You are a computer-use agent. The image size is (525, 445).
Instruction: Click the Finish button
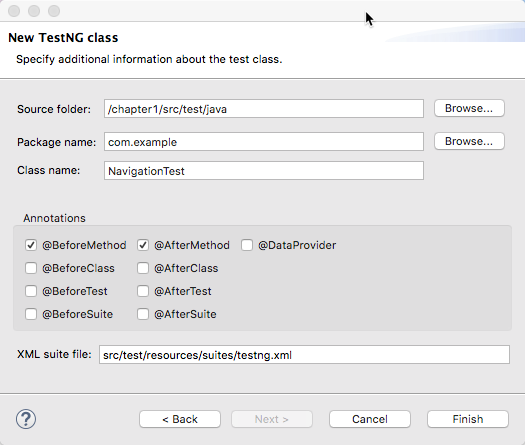[x=468, y=419]
